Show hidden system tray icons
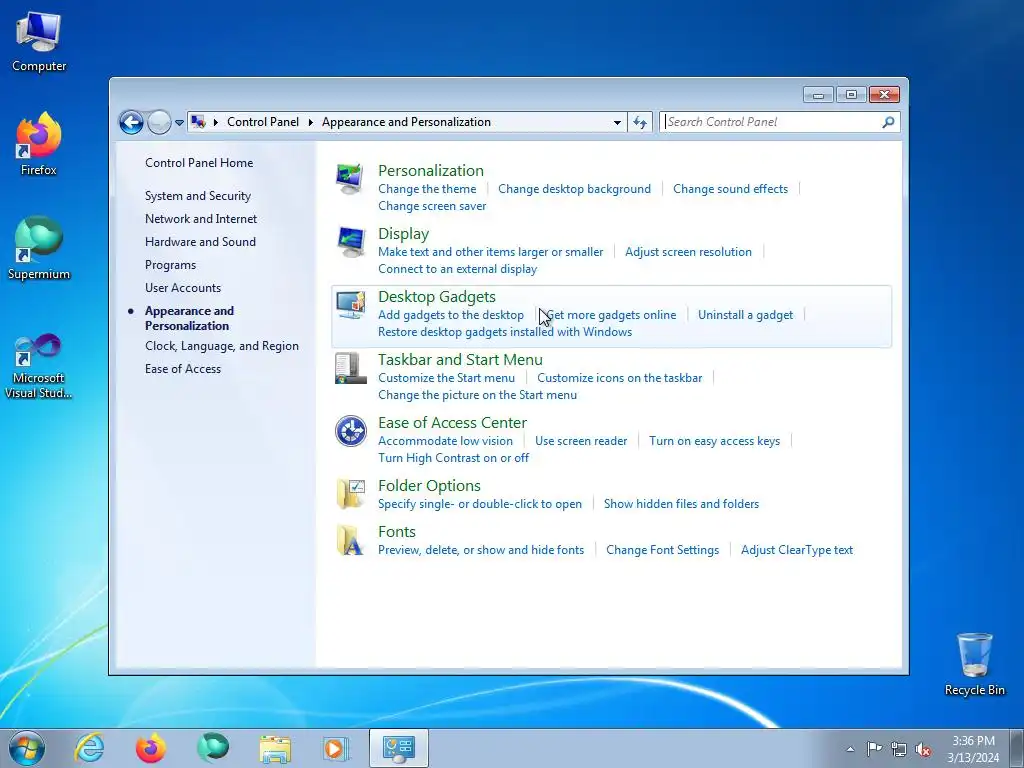Screen dimensions: 1024x768 850,749
